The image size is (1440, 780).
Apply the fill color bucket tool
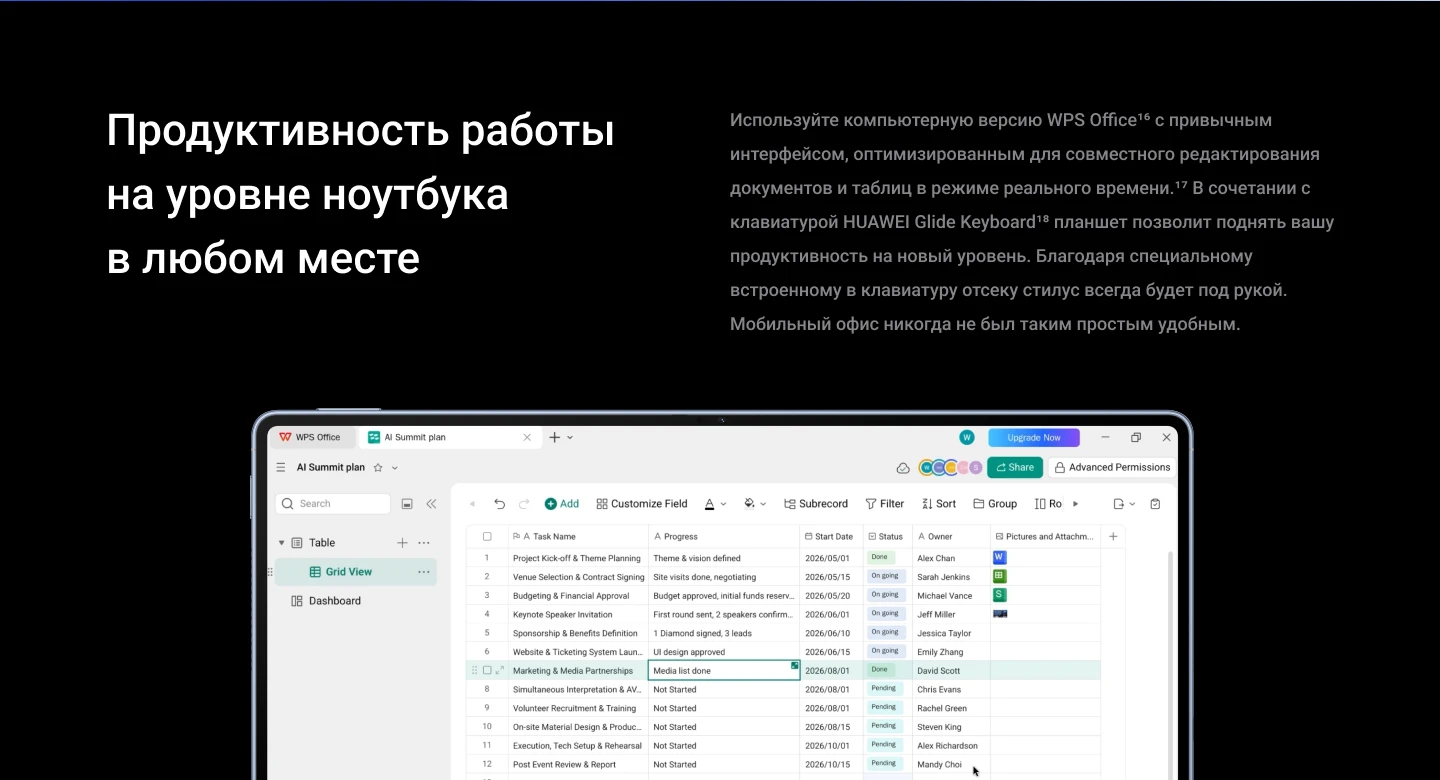point(749,504)
